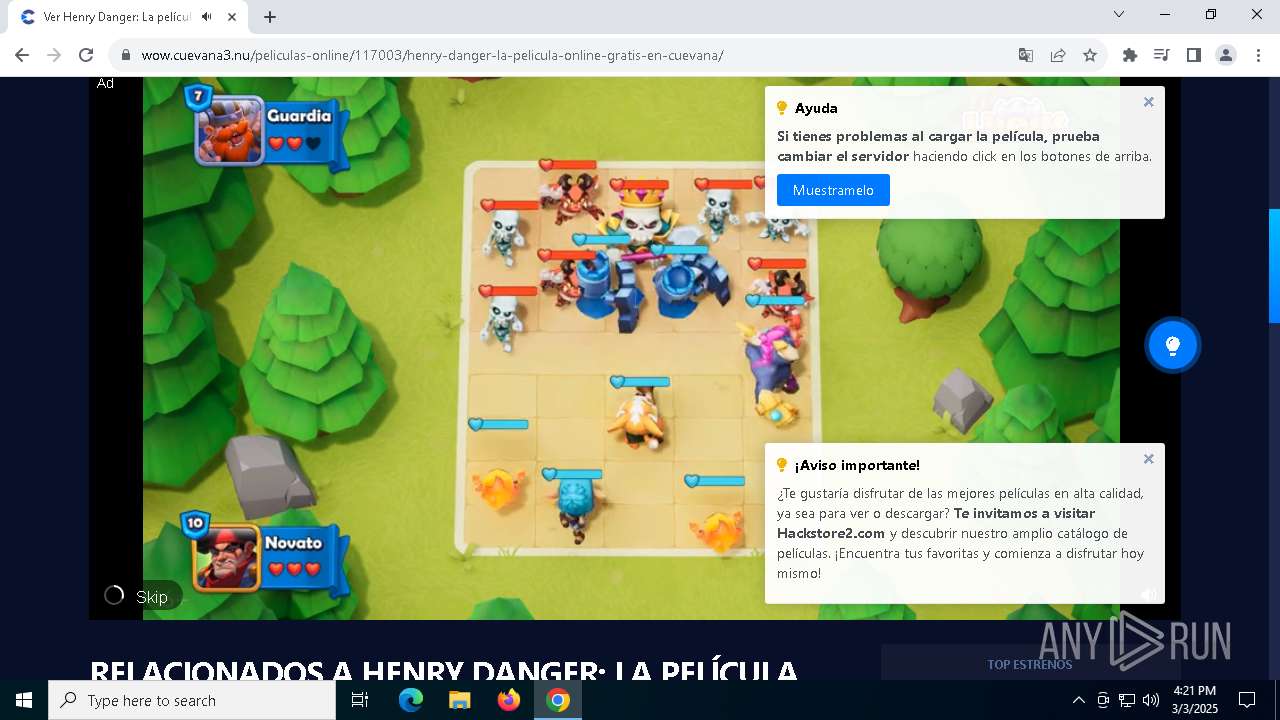Open the site information lock icon

126,55
